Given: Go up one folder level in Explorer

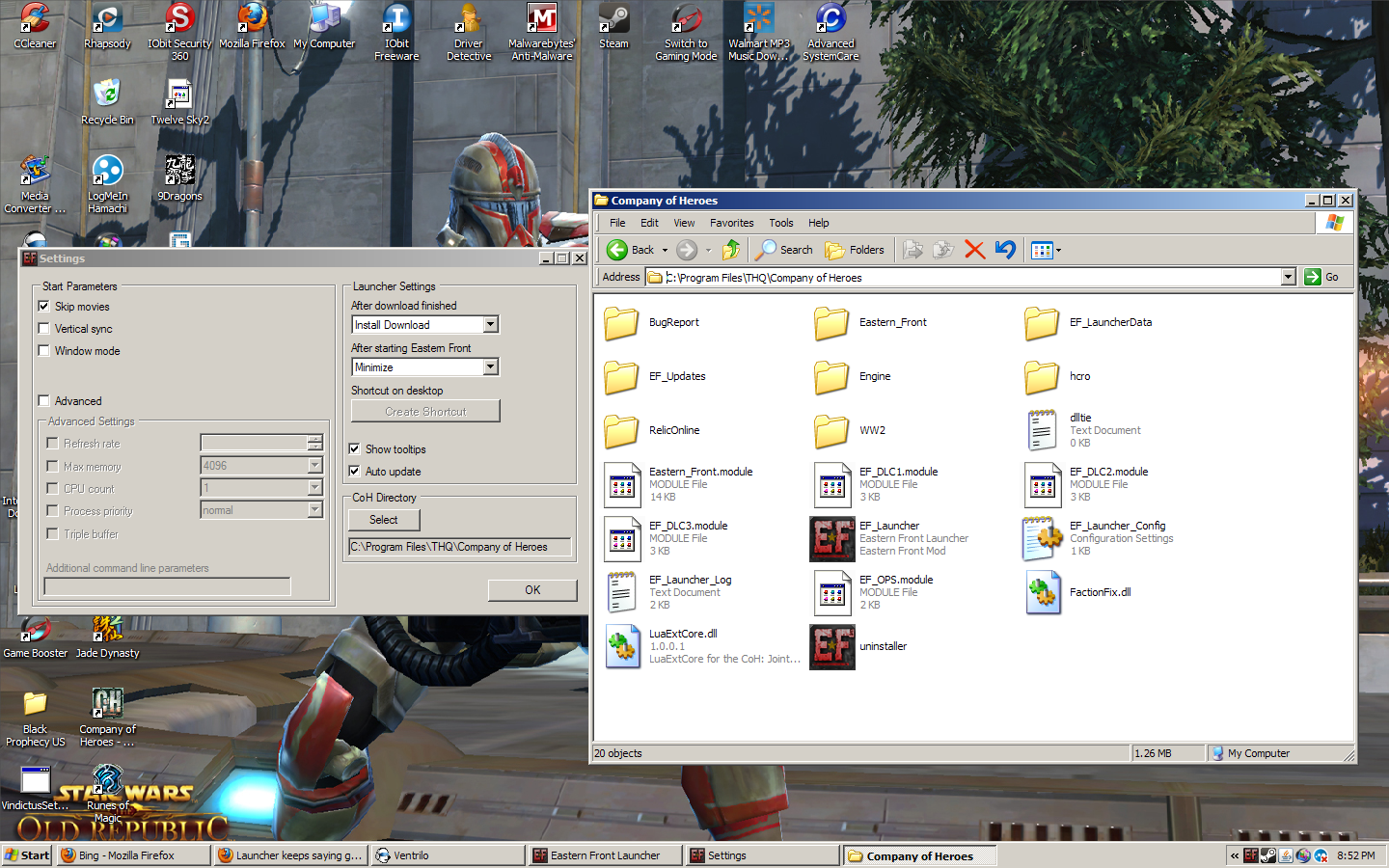Looking at the screenshot, I should [x=731, y=250].
